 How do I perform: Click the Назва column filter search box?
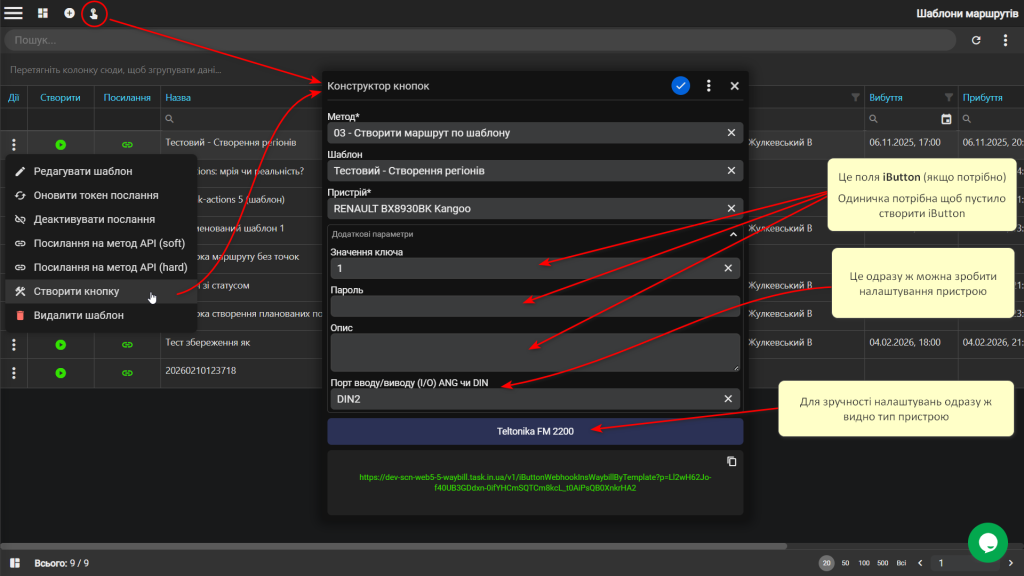242,119
